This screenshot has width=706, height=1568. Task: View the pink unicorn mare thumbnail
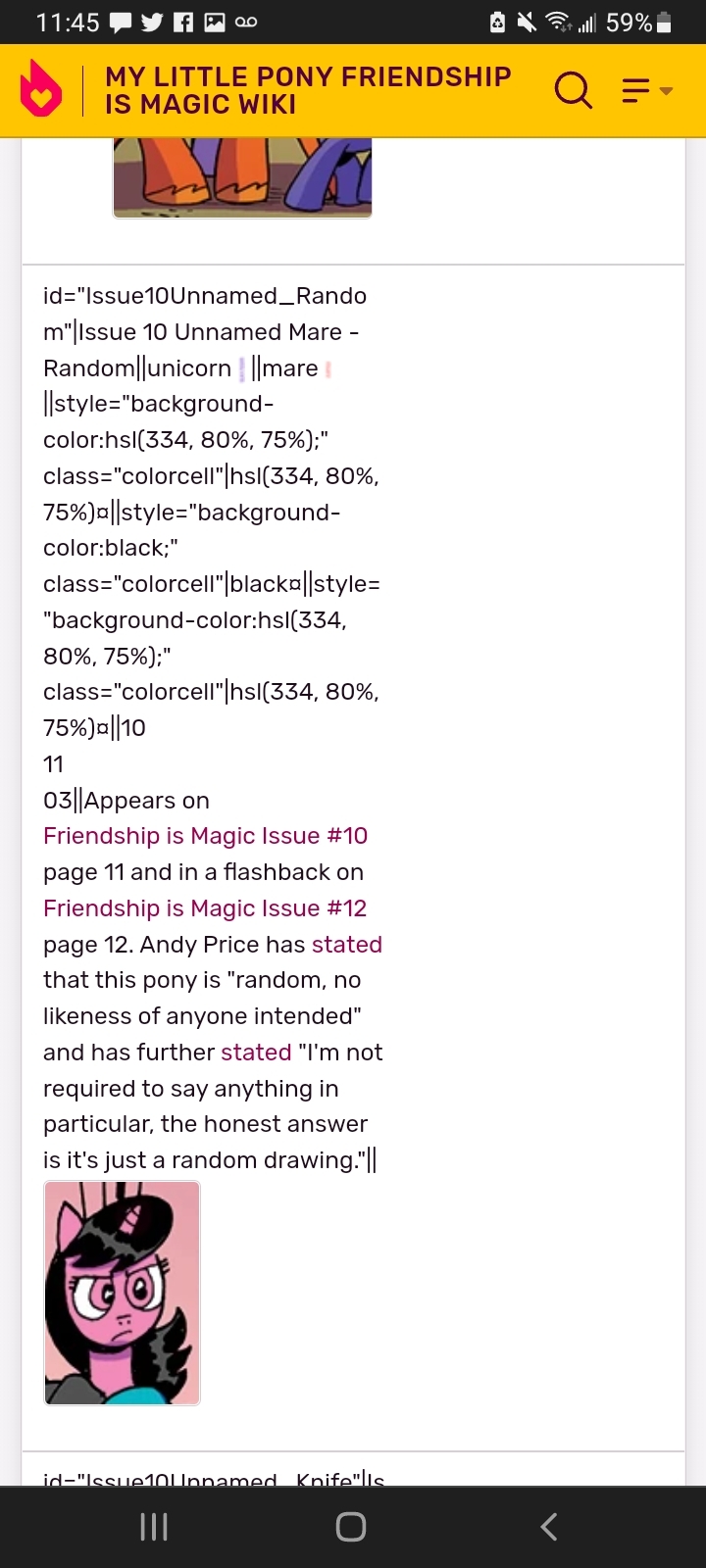[x=123, y=1293]
